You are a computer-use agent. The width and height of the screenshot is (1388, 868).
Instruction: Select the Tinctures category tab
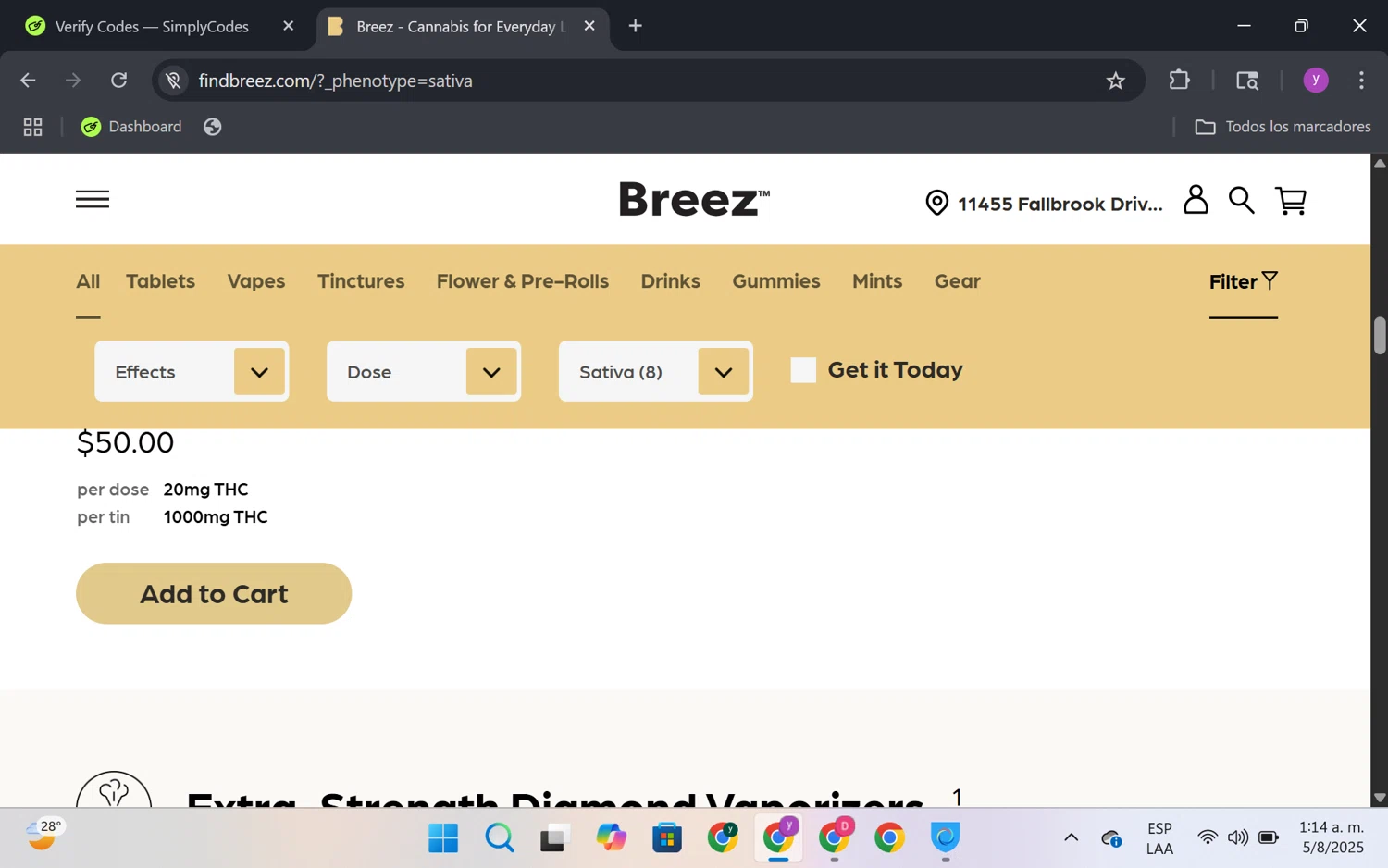361,281
